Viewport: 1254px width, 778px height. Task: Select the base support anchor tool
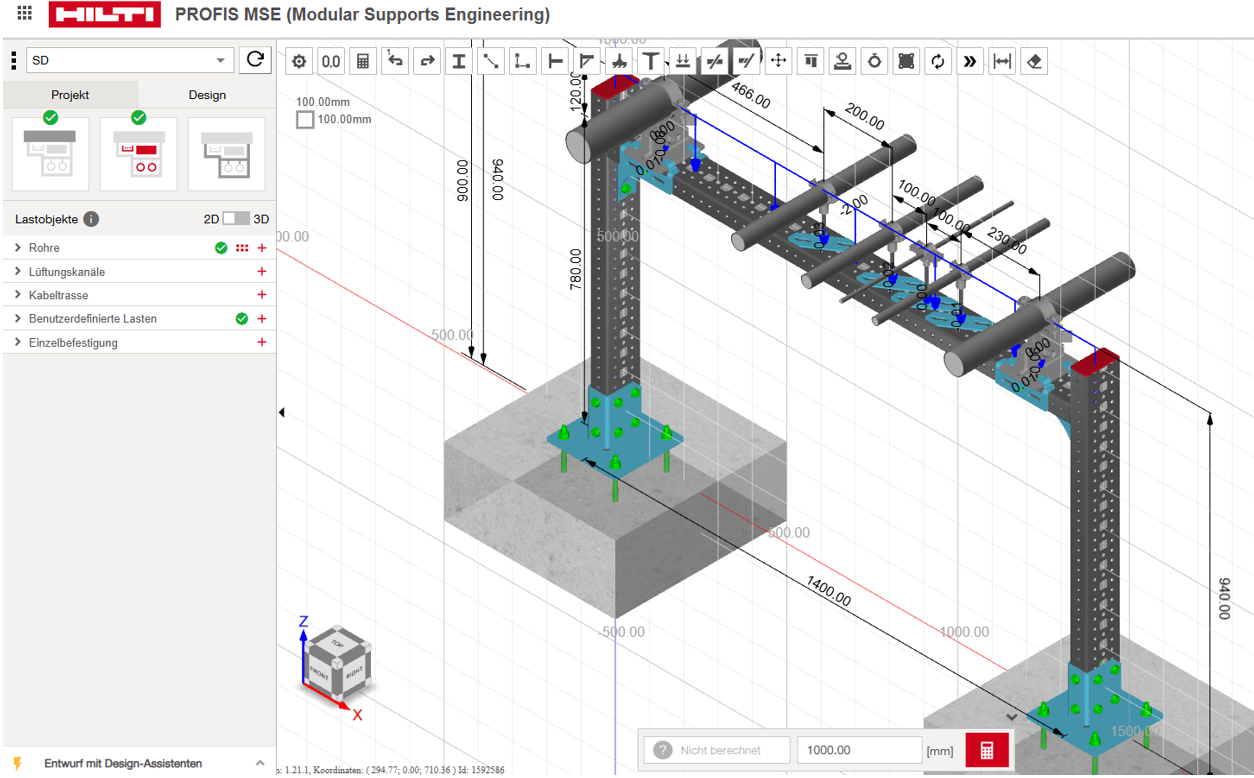coord(619,61)
